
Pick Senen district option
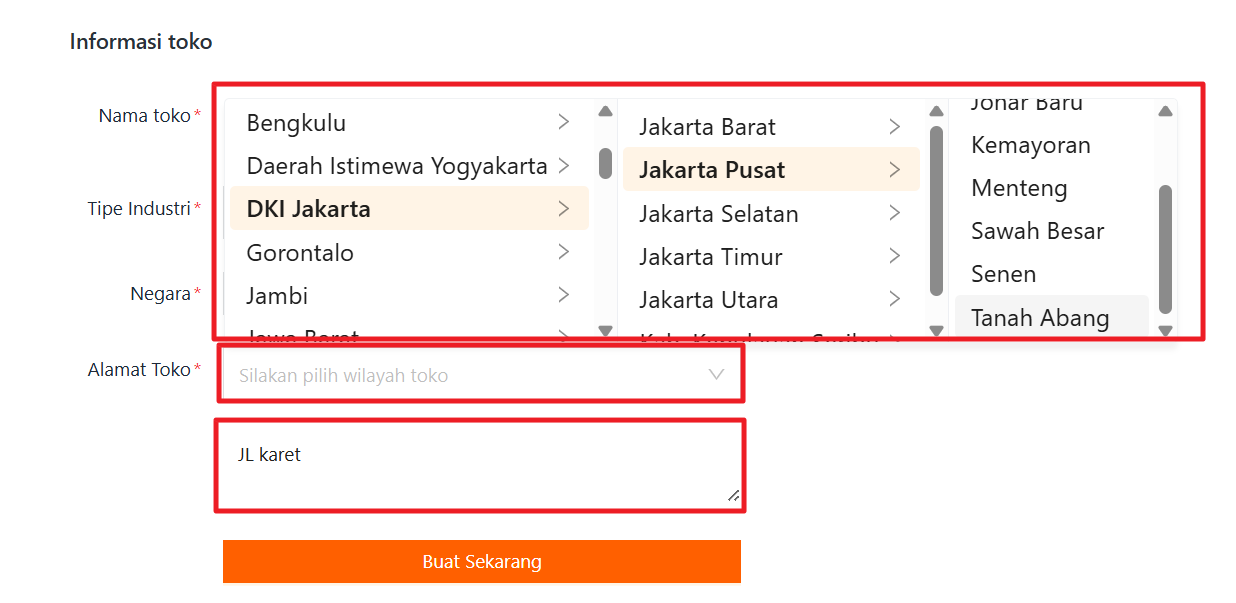point(1004,274)
